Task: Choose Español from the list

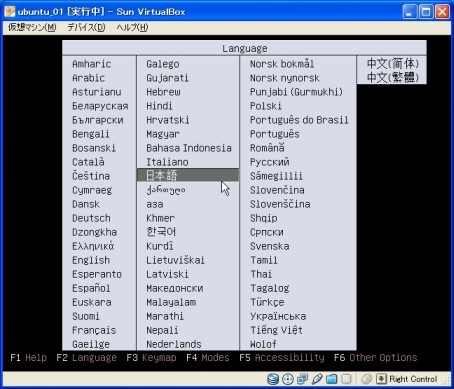Action: pyautogui.click(x=91, y=288)
